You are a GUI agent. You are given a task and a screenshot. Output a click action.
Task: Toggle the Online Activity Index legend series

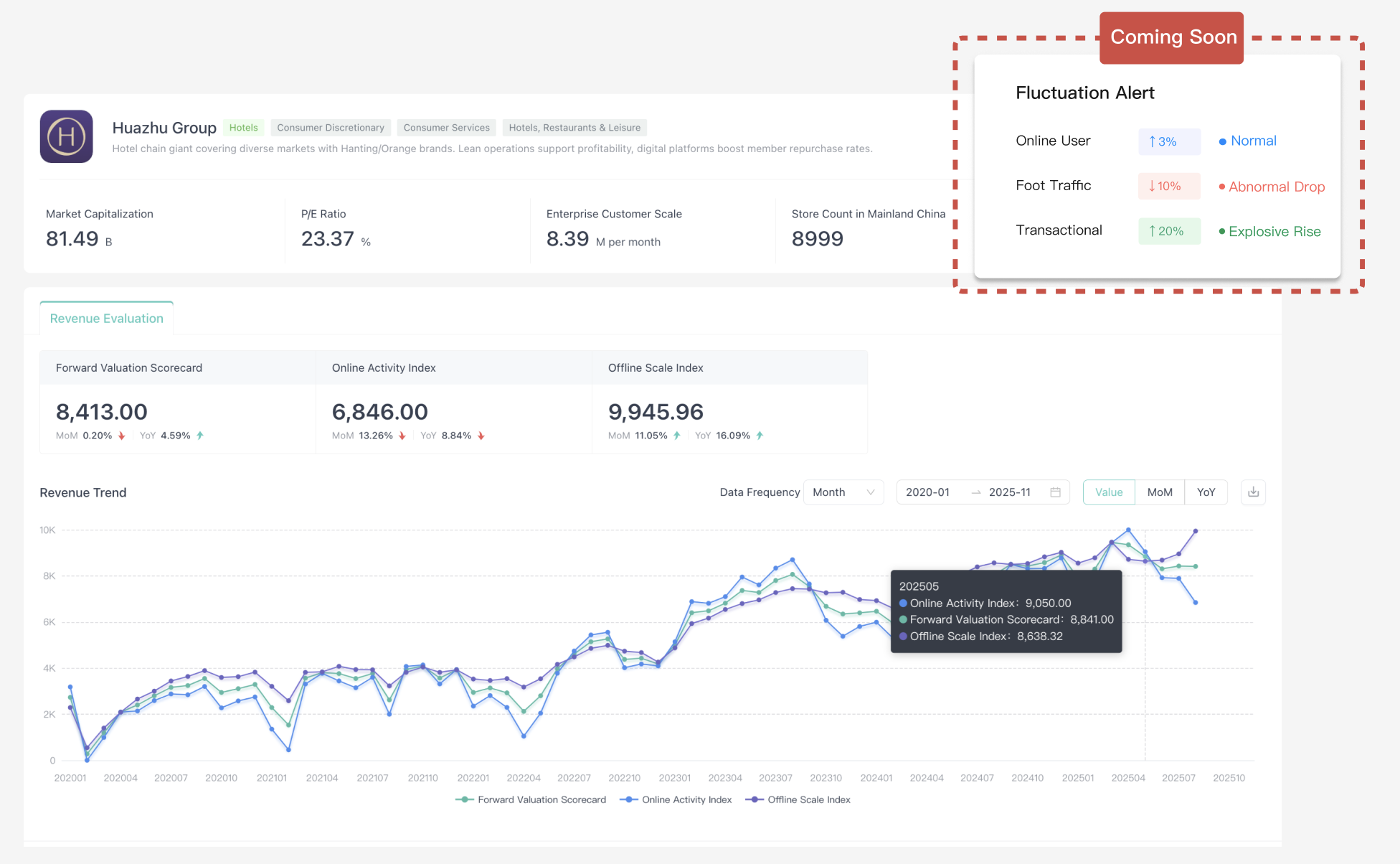pyautogui.click(x=676, y=799)
